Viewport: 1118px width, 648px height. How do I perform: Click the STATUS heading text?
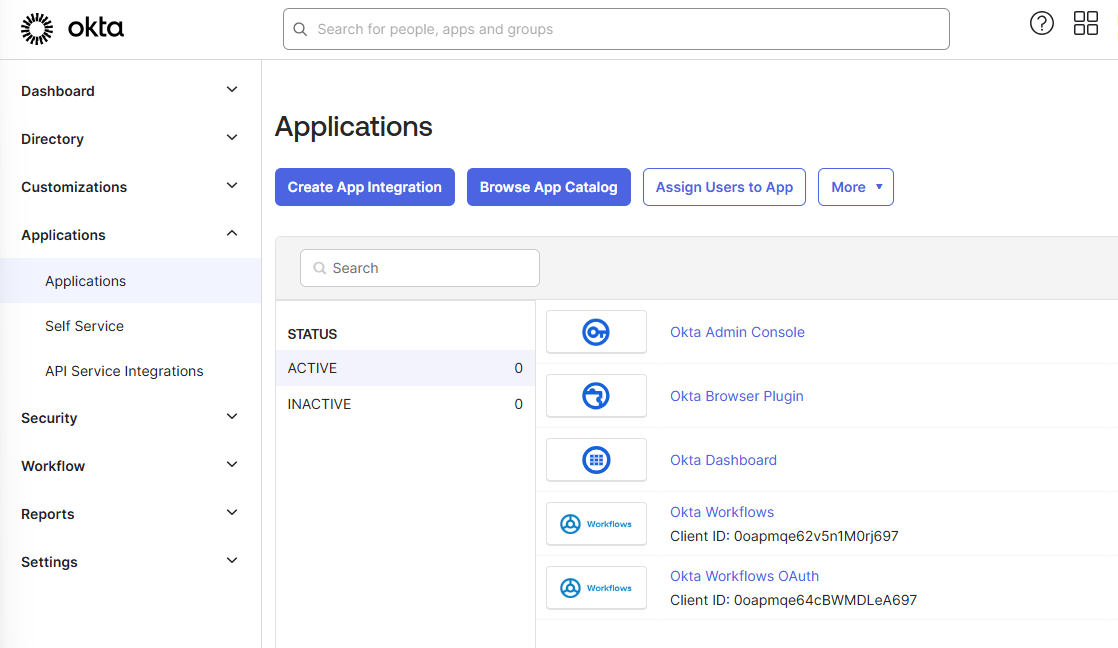point(312,334)
